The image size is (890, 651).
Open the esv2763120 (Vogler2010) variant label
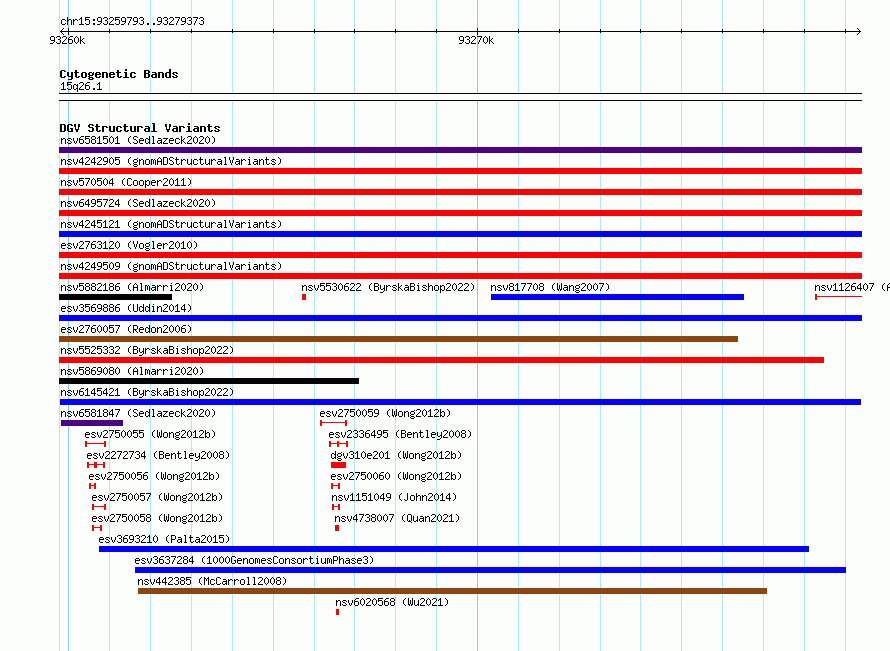(129, 245)
